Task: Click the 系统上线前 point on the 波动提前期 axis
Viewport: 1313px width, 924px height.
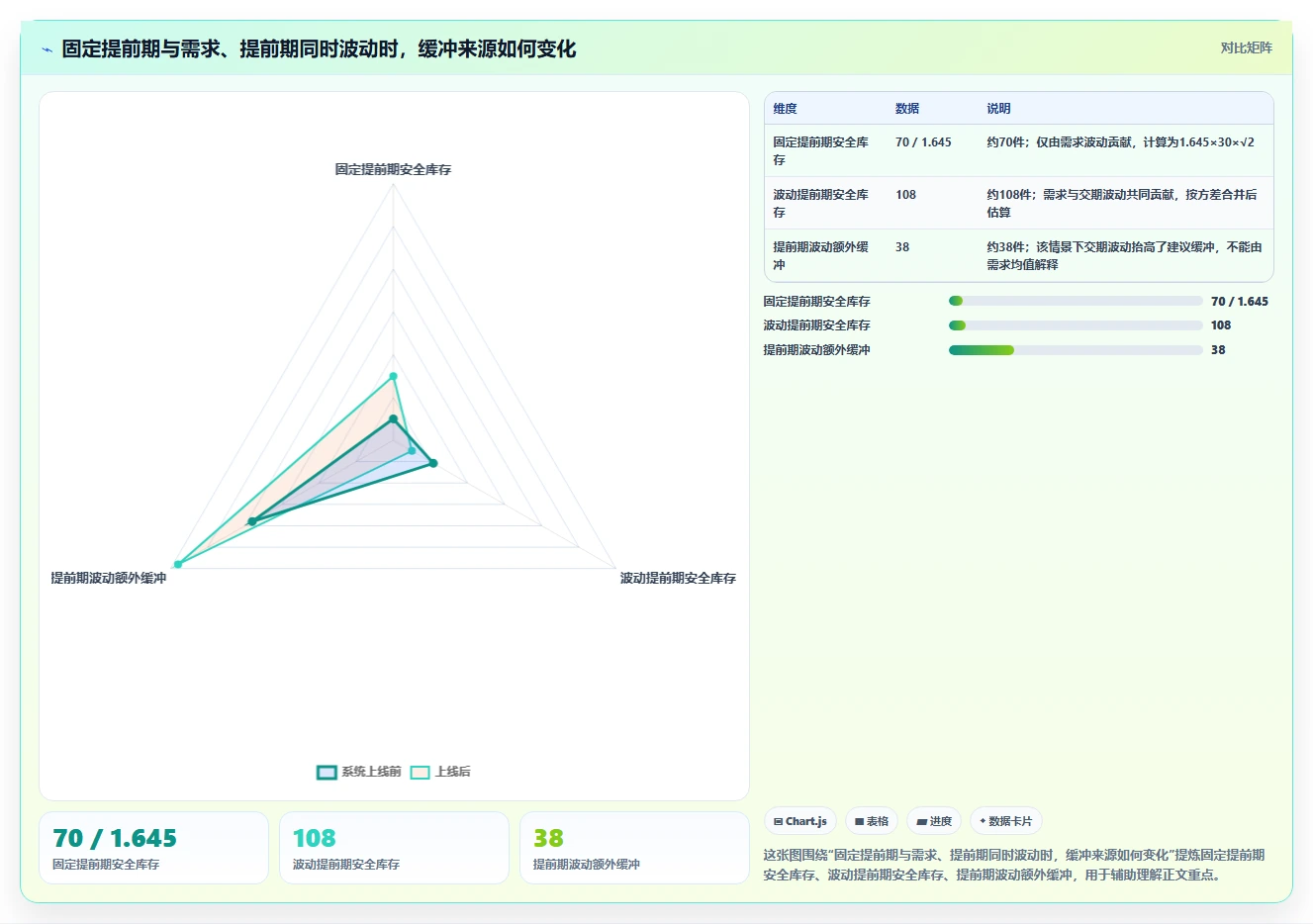Action: click(x=432, y=463)
